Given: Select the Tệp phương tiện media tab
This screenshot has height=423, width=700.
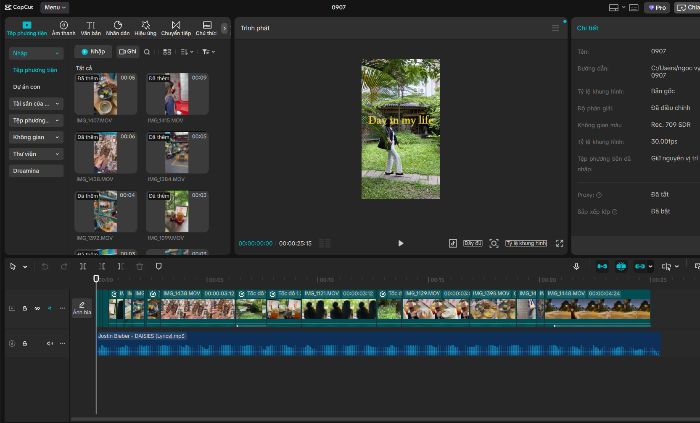Looking at the screenshot, I should tap(27, 28).
